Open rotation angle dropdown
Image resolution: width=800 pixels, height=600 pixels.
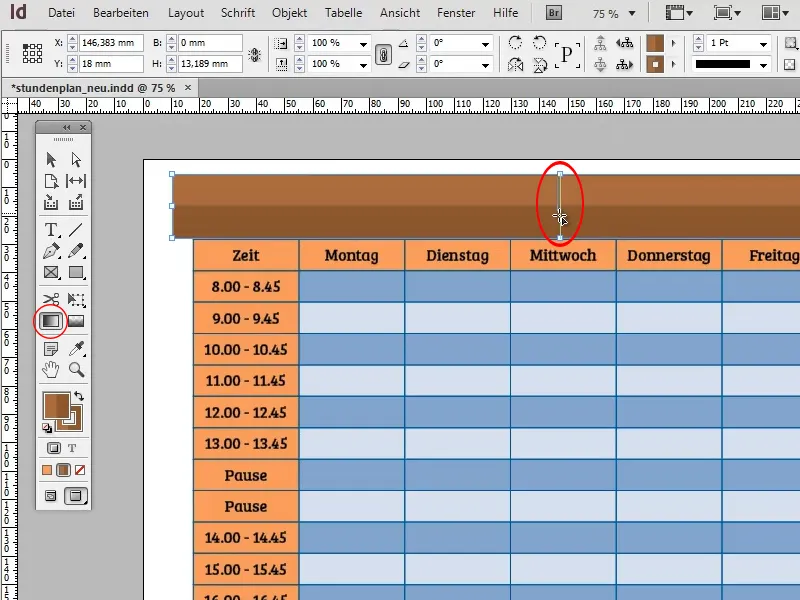(485, 44)
